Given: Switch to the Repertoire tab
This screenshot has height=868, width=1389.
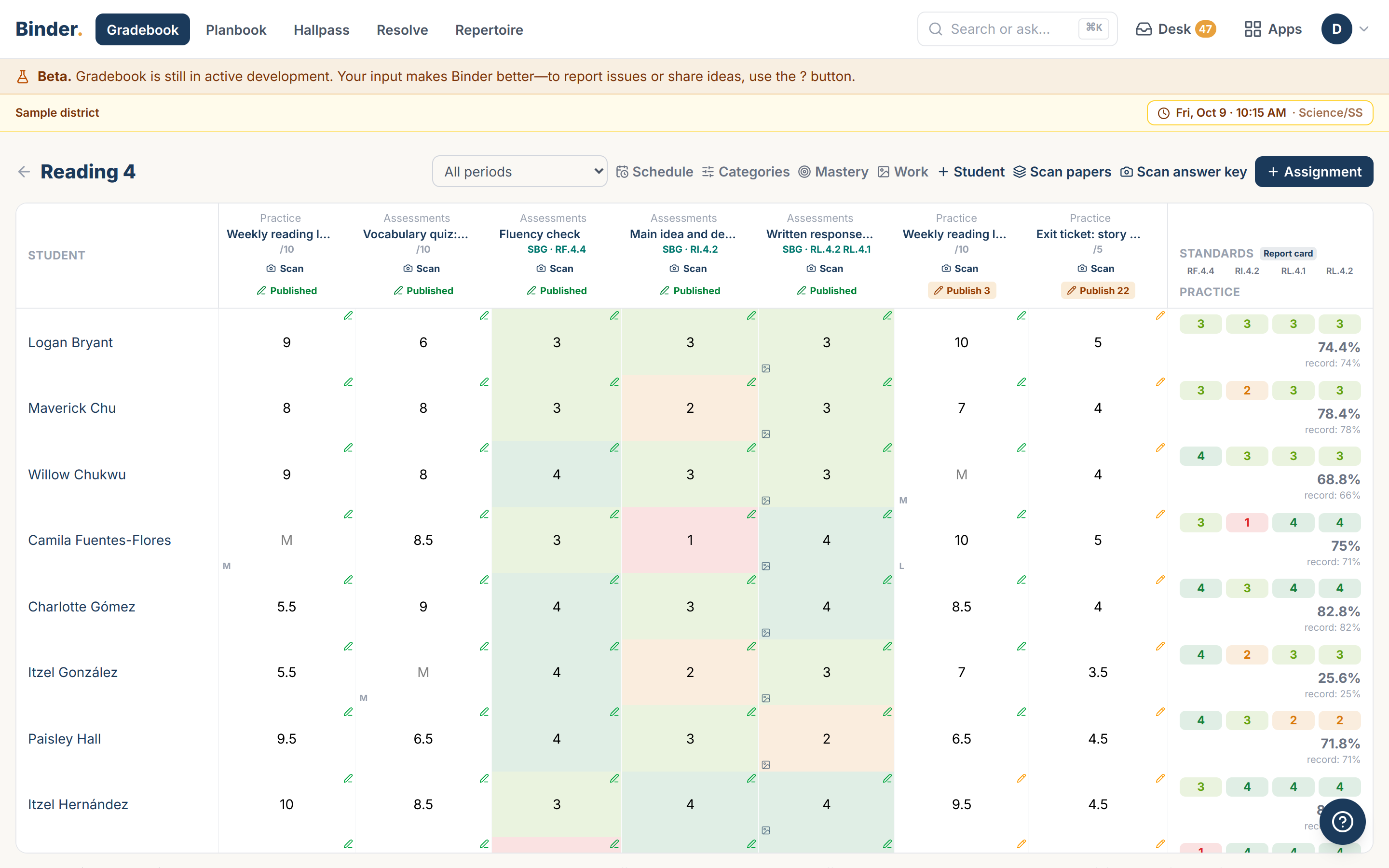Looking at the screenshot, I should point(489,29).
